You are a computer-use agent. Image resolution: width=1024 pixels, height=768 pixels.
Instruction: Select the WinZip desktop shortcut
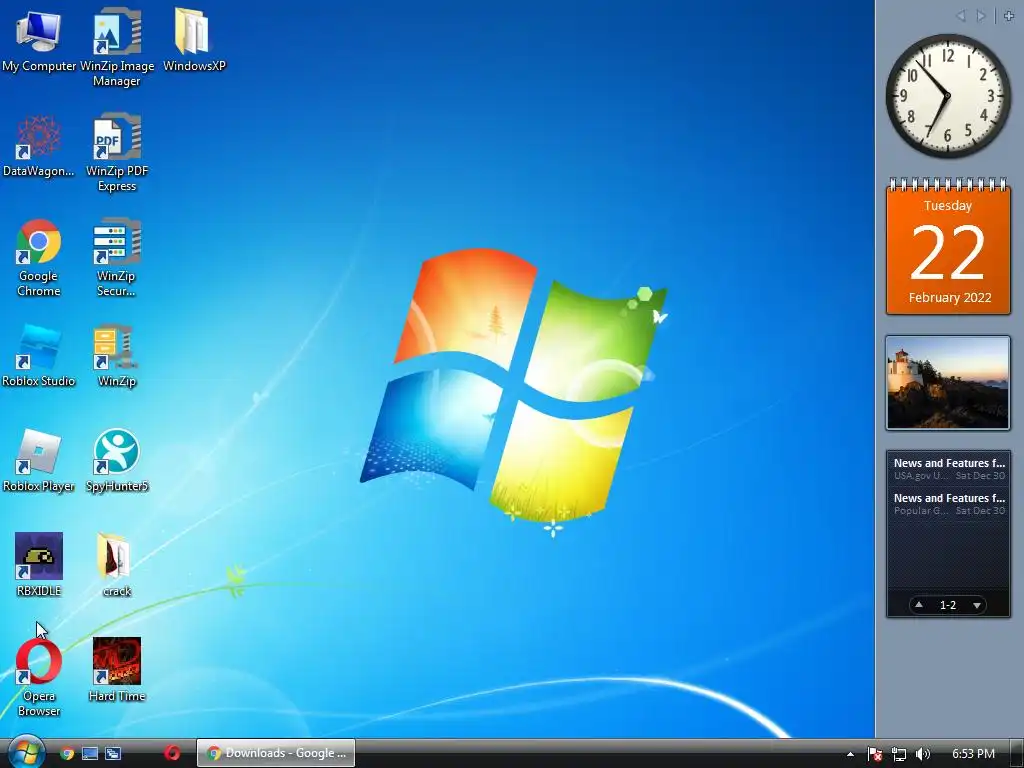point(116,356)
